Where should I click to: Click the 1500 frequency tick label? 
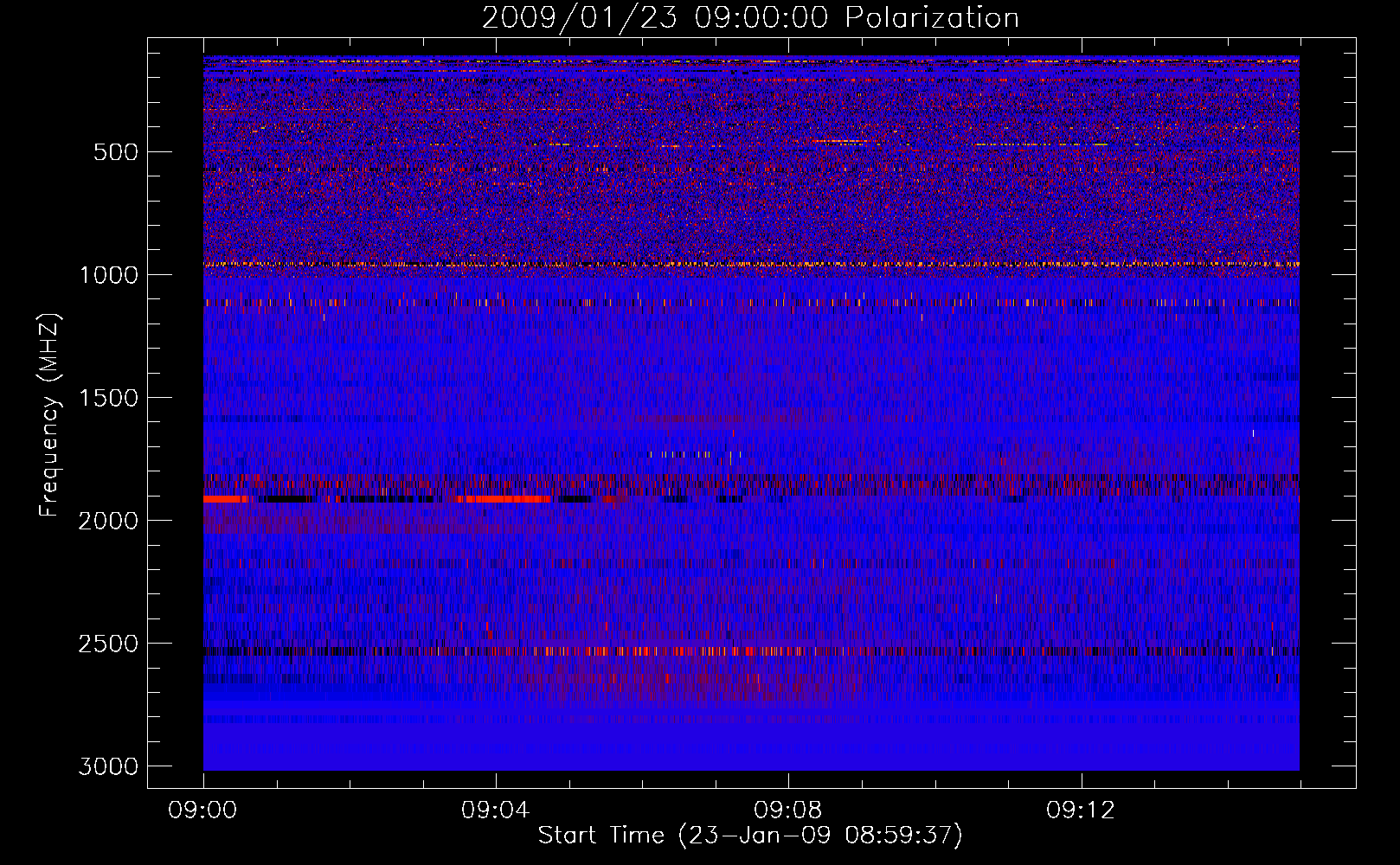108,398
